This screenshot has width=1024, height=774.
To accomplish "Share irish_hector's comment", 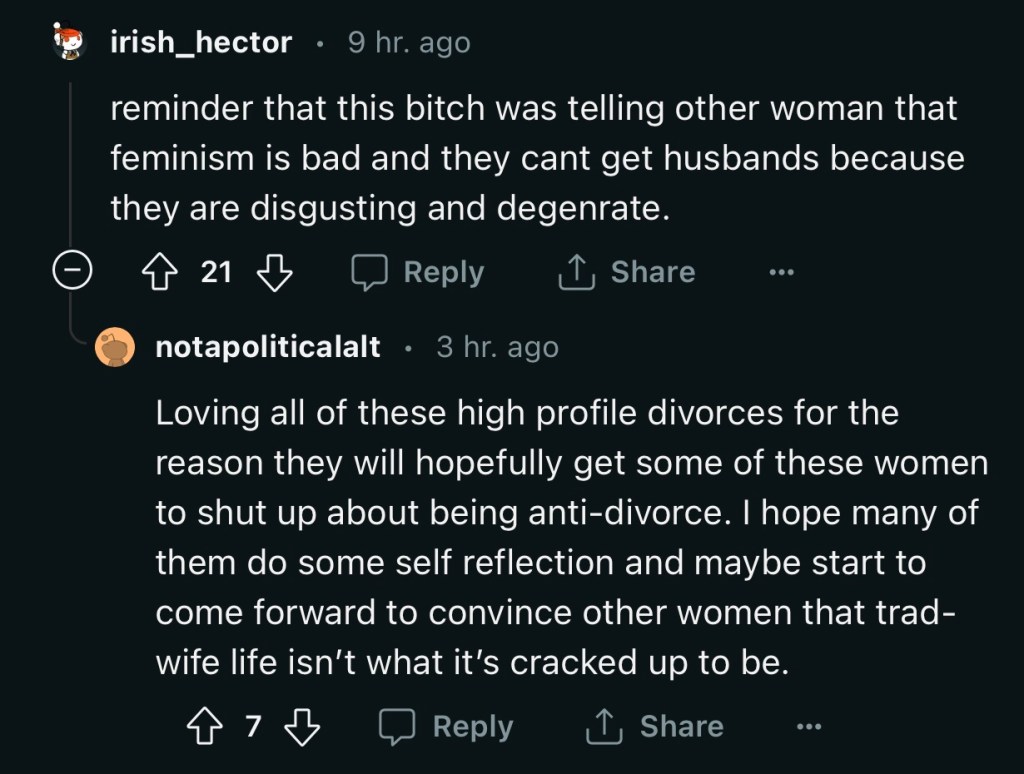I will point(626,272).
